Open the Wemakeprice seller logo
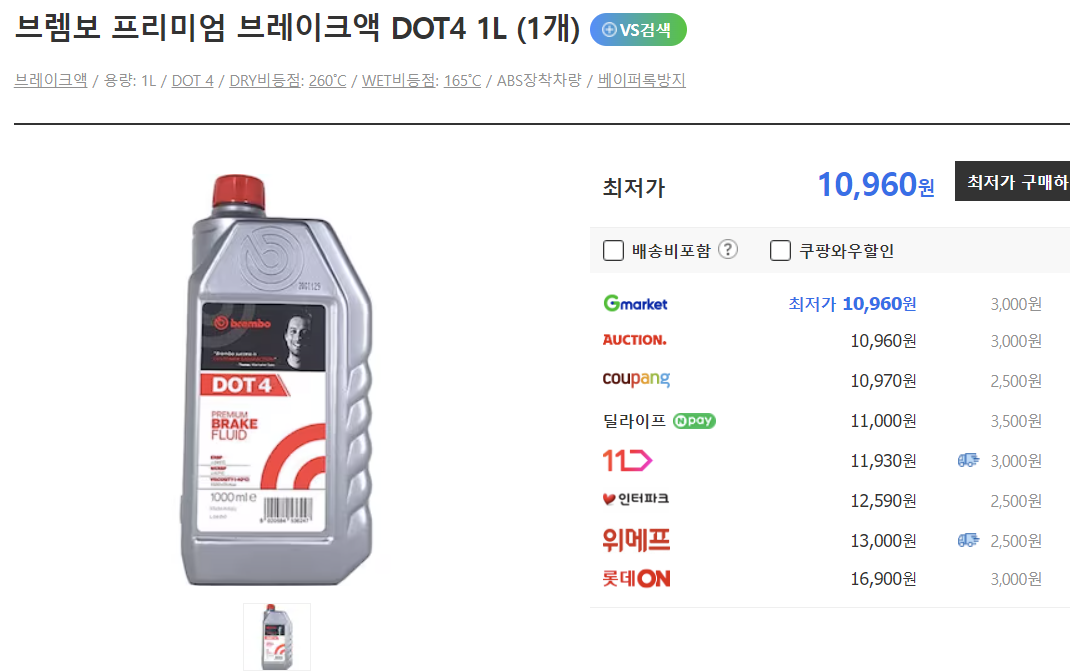The height and width of the screenshot is (672, 1070). point(636,540)
